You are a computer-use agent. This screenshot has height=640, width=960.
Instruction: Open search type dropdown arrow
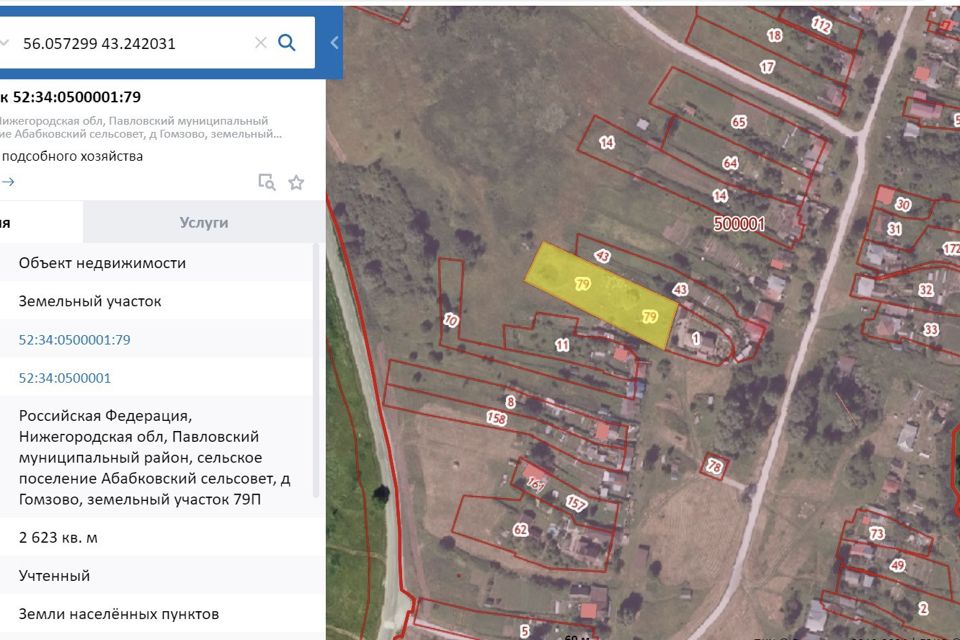coord(4,43)
